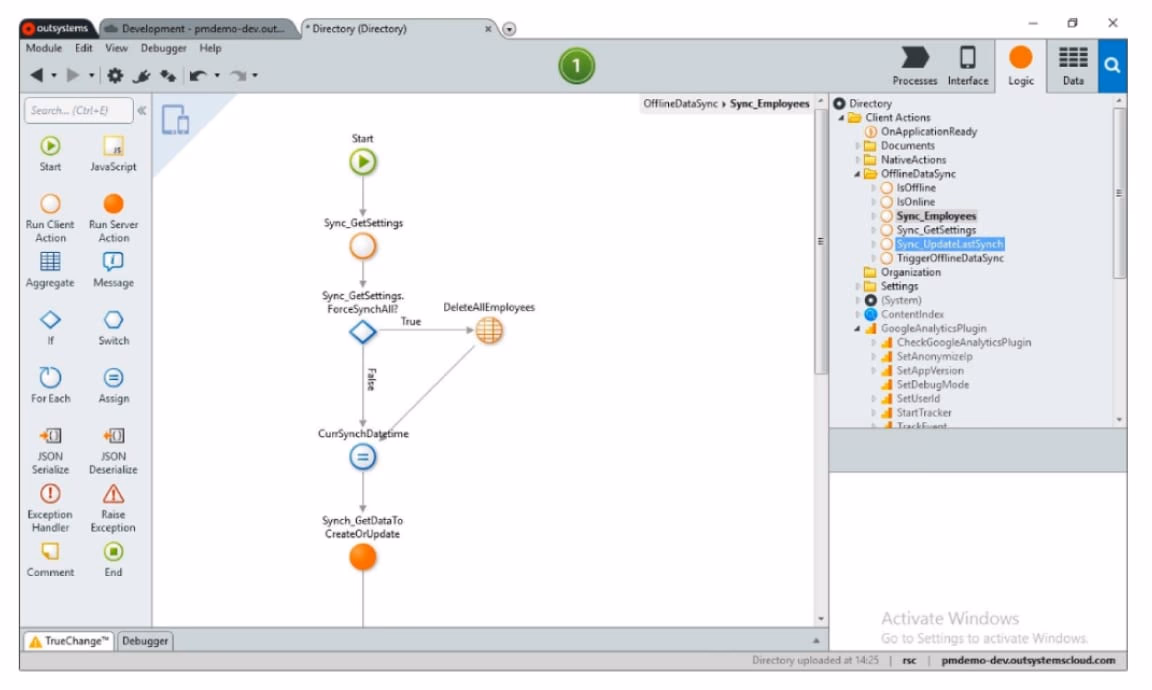Select the JSON Deserialize tool
The height and width of the screenshot is (690, 1152).
pyautogui.click(x=113, y=450)
